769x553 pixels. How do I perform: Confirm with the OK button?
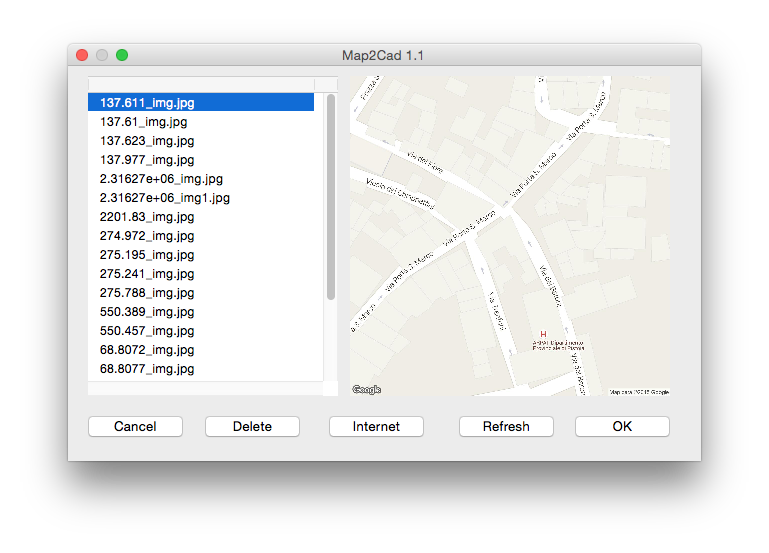click(622, 427)
